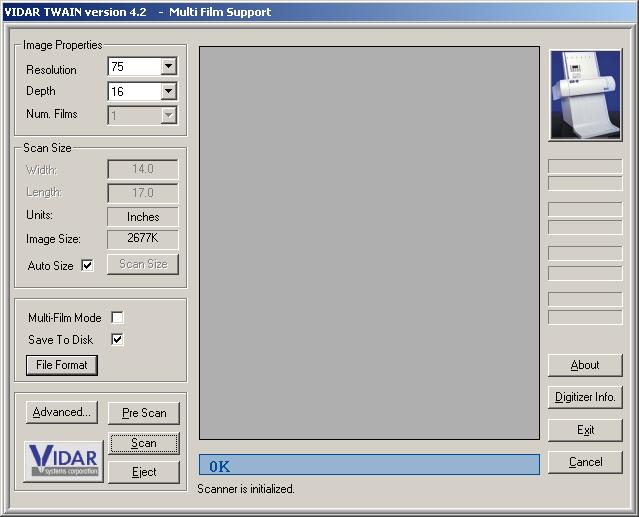
Task: Click the Scan button
Action: [144, 443]
